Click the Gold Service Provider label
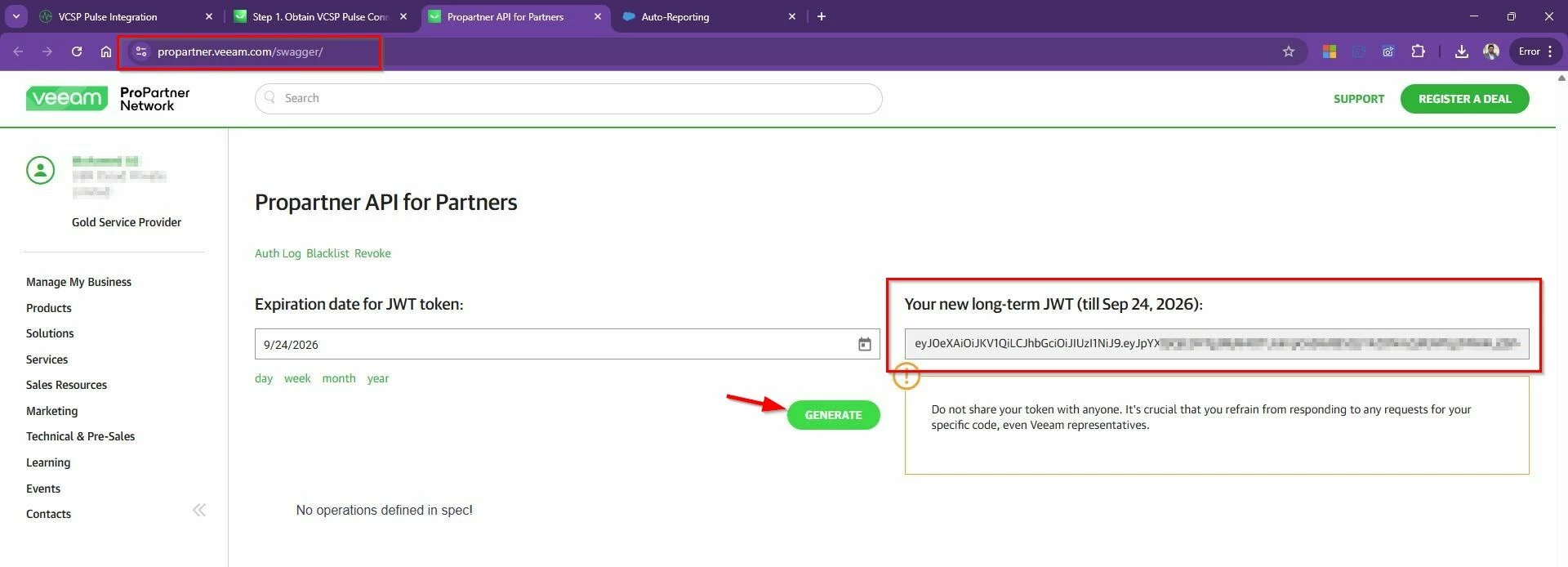The image size is (1568, 567). [127, 222]
